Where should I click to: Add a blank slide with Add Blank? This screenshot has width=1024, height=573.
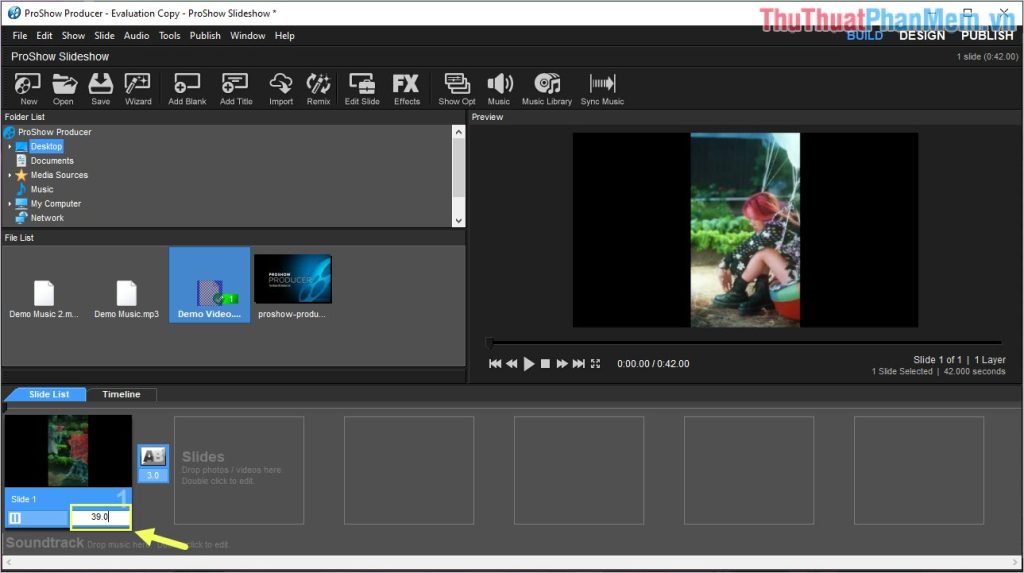click(x=187, y=88)
